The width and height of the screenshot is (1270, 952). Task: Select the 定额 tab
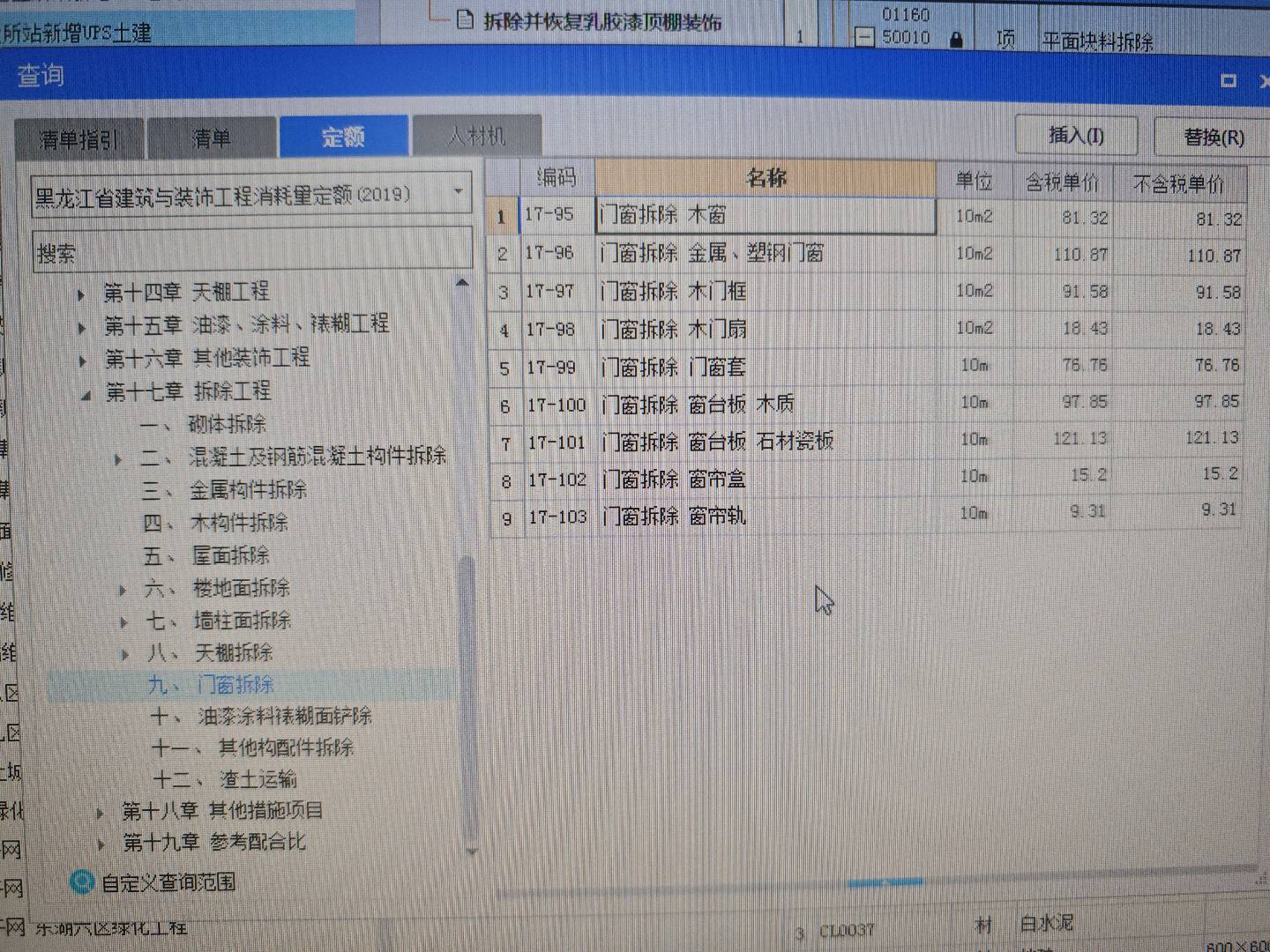click(343, 137)
